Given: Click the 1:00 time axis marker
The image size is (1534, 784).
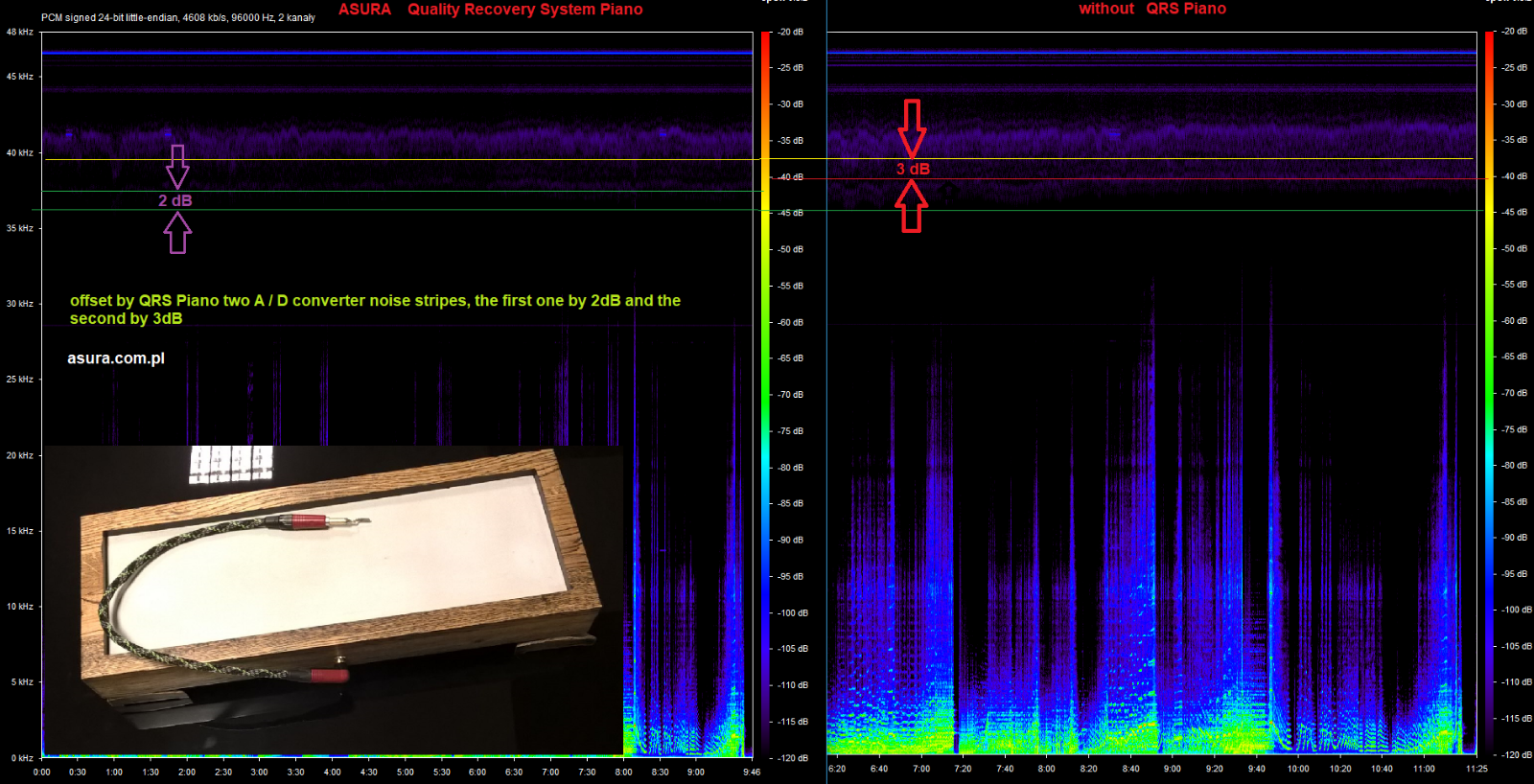Looking at the screenshot, I should coord(114,772).
